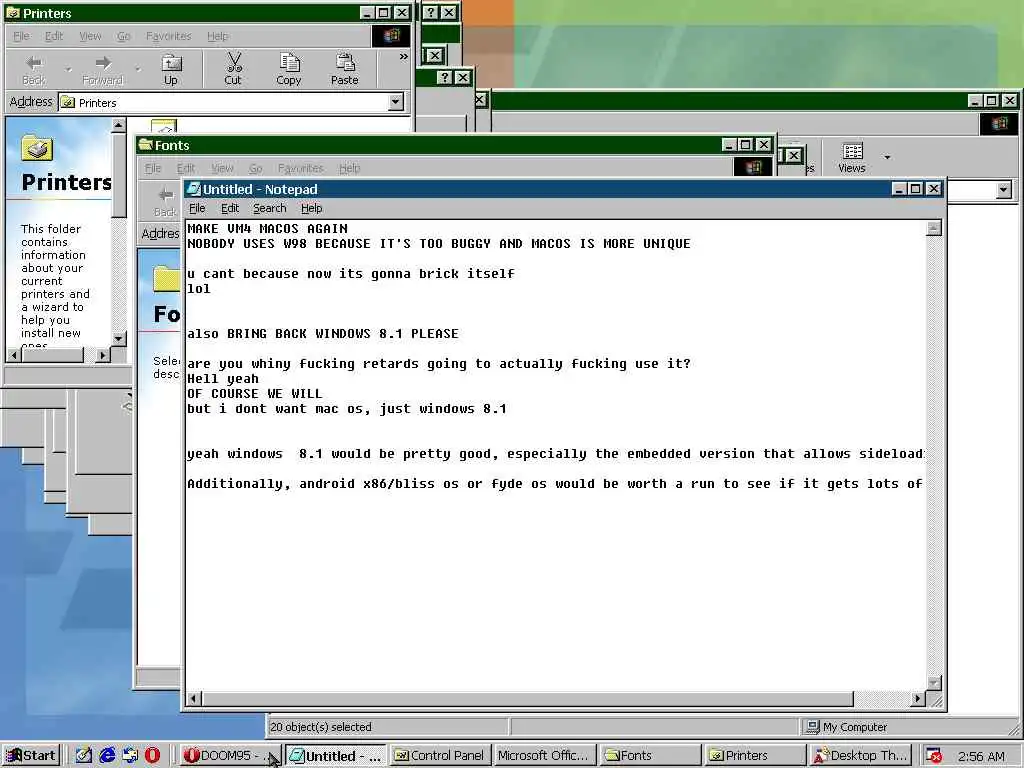
Task: Switch to Microsoft Office taskbar button
Action: (545, 756)
